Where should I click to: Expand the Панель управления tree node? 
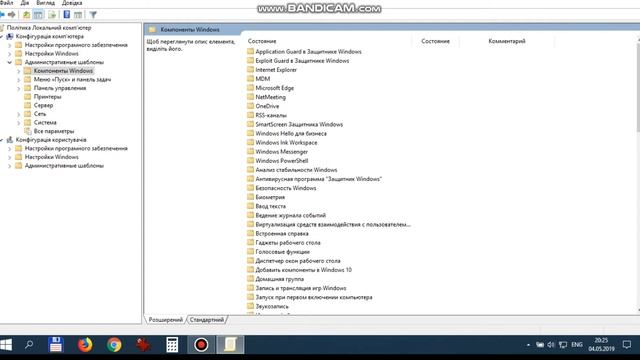click(18, 88)
